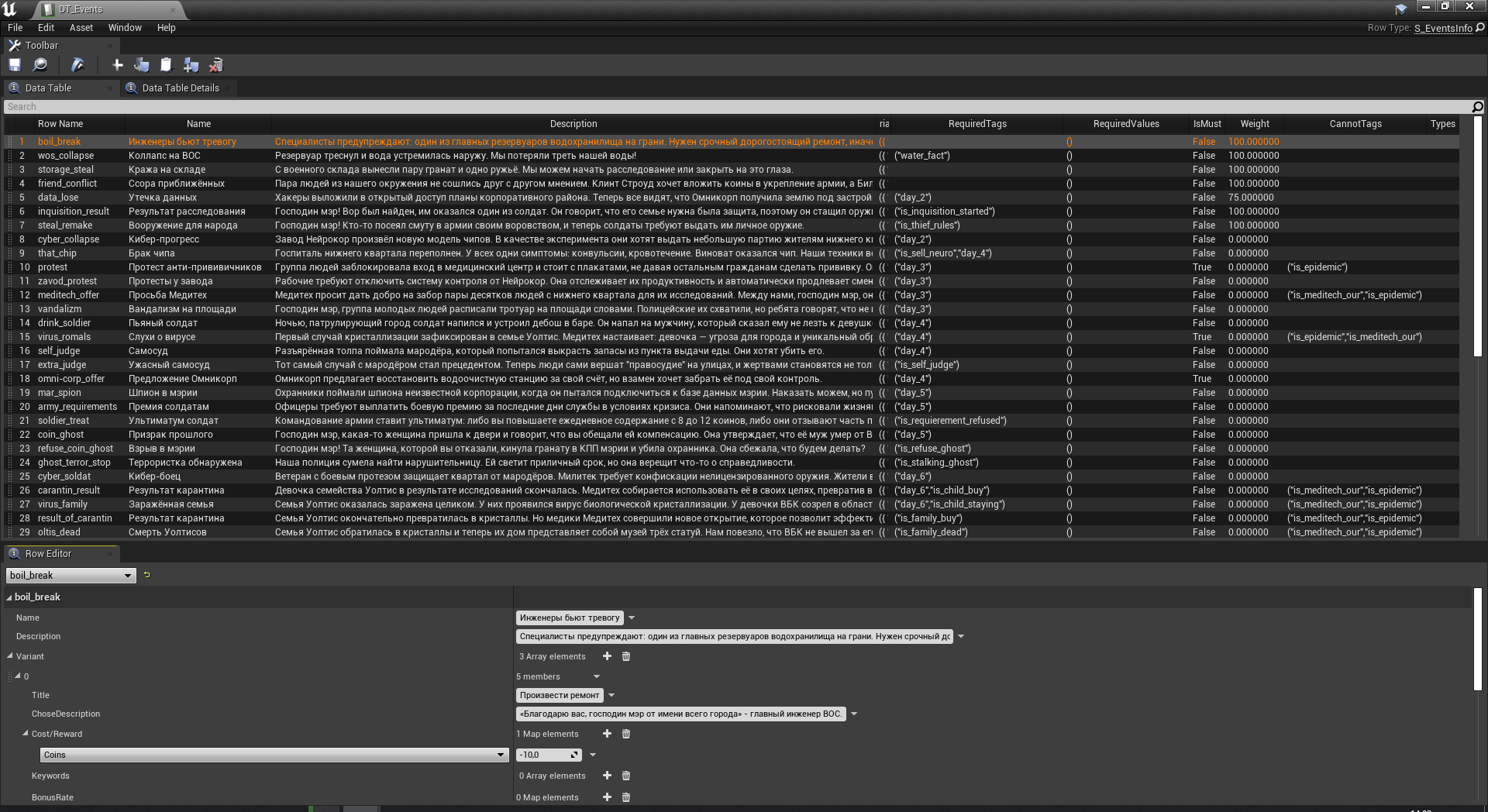The image size is (1488, 812).
Task: Close the DT_Events asset tab
Action: coord(172,9)
